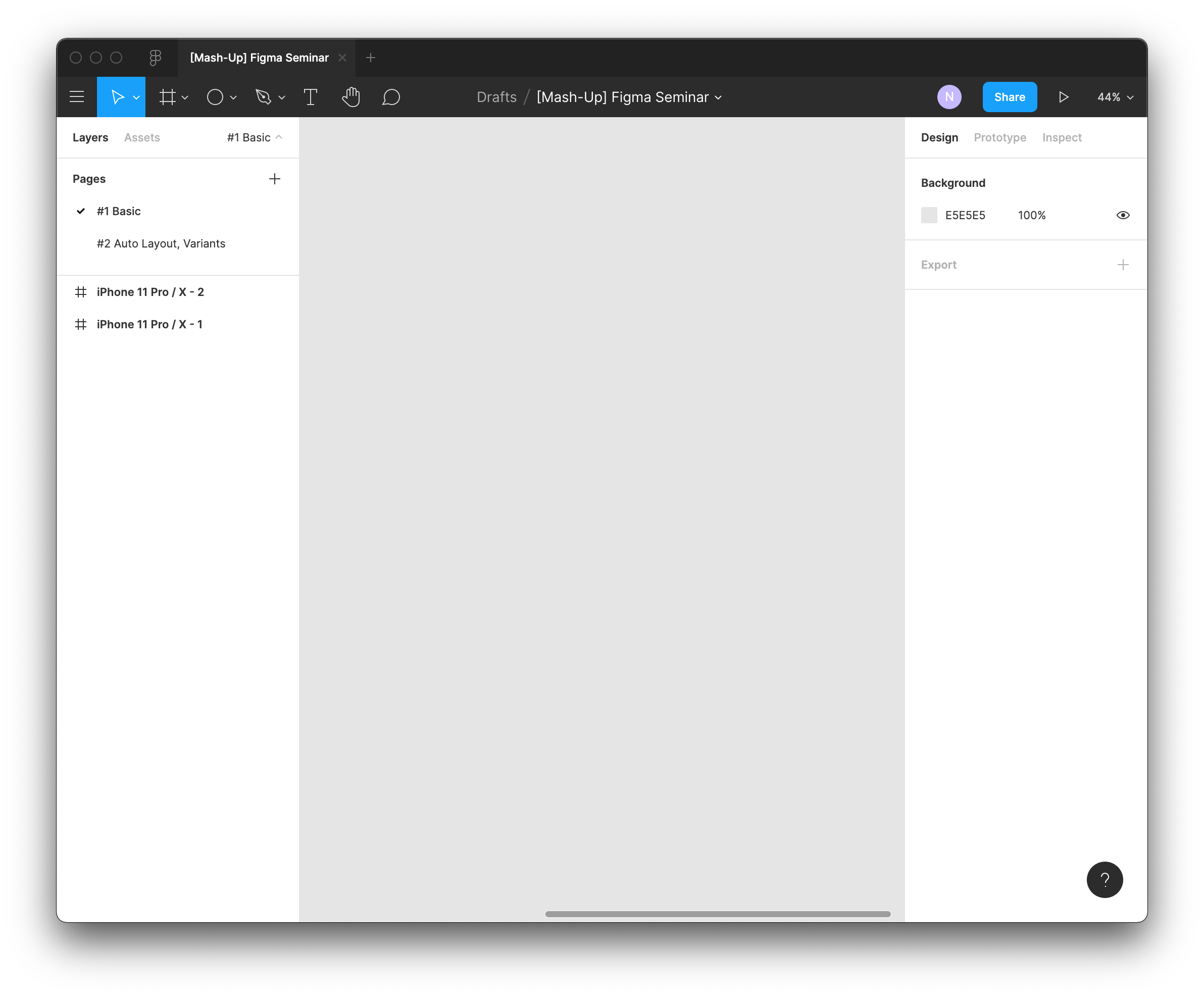1204x997 pixels.
Task: Select the Ellipse shape tool
Action: 215,97
